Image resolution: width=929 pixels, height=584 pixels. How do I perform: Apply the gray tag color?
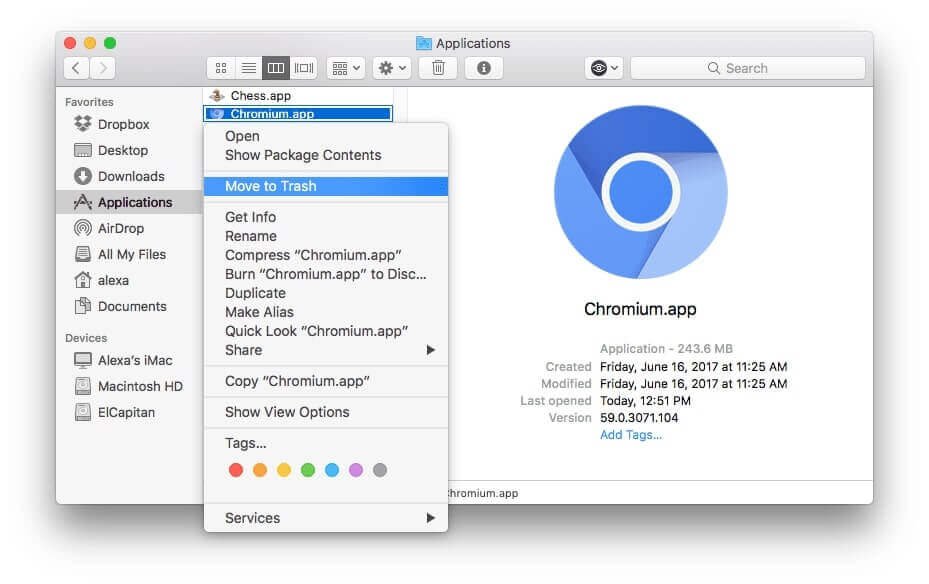coord(380,470)
